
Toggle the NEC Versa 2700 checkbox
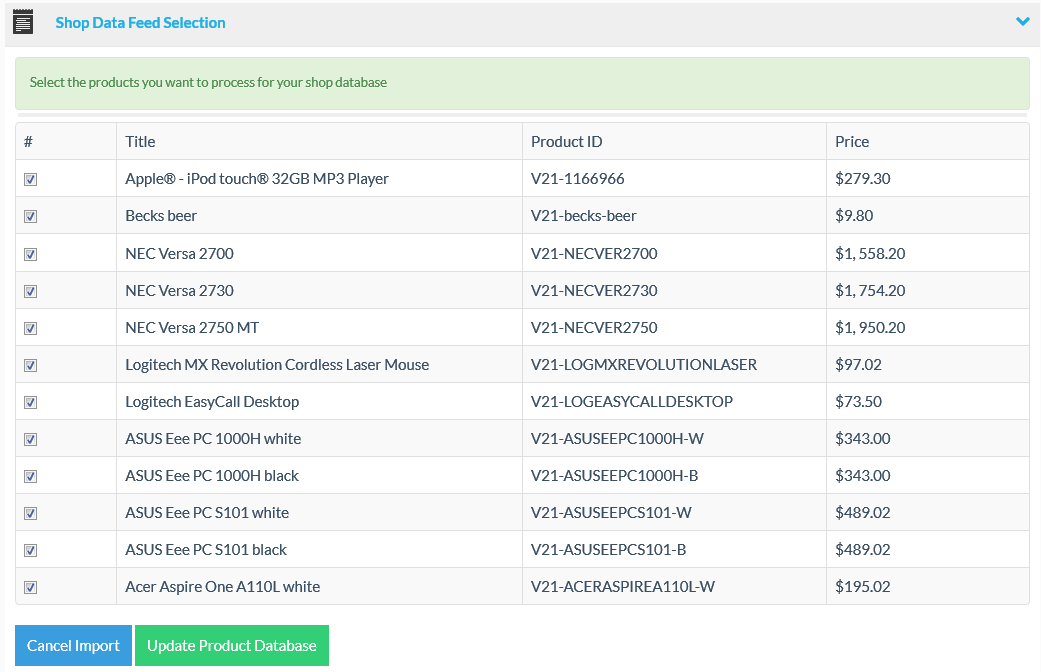(x=30, y=254)
